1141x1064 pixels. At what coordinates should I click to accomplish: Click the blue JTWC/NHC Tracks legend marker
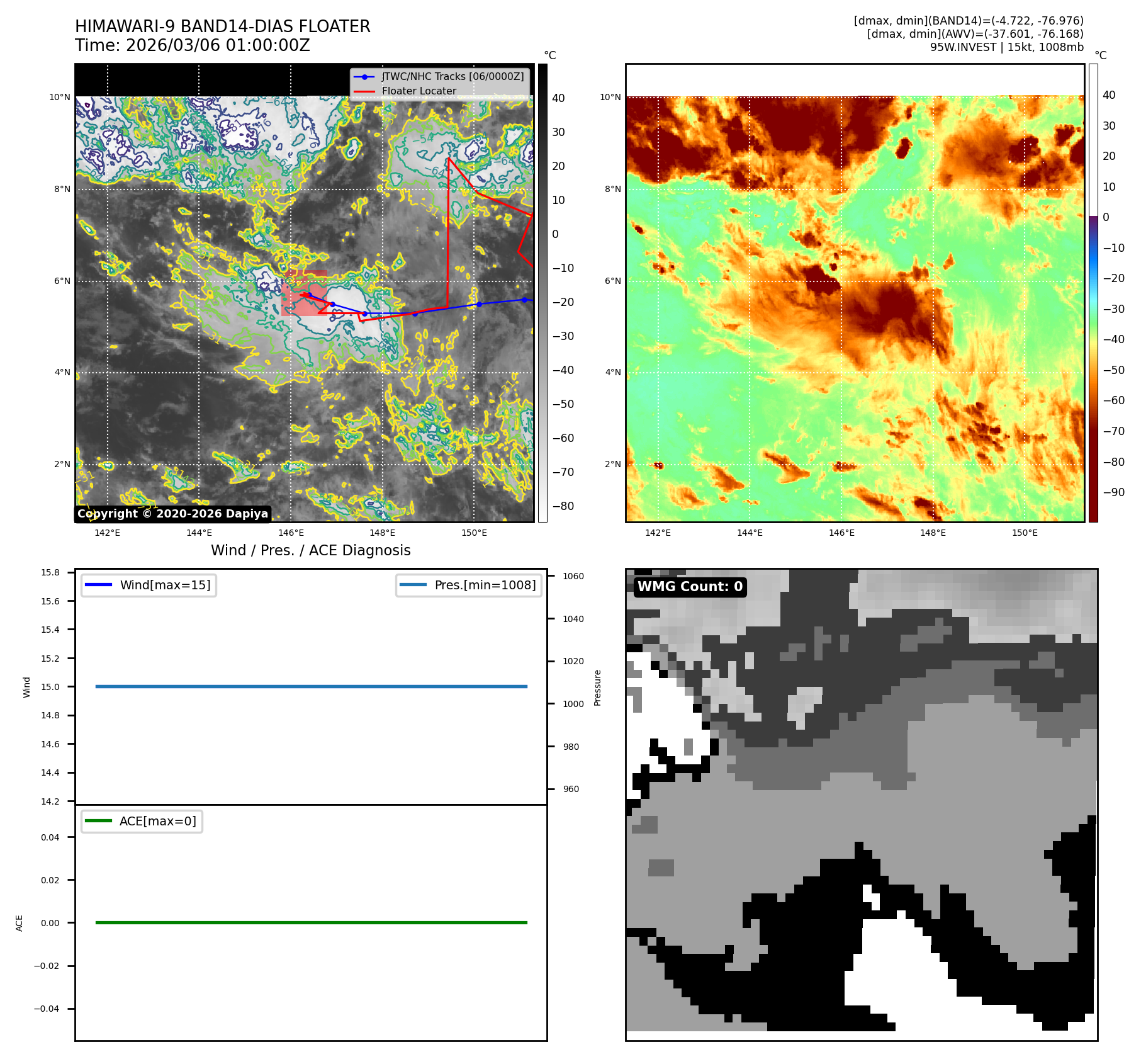coord(364,77)
